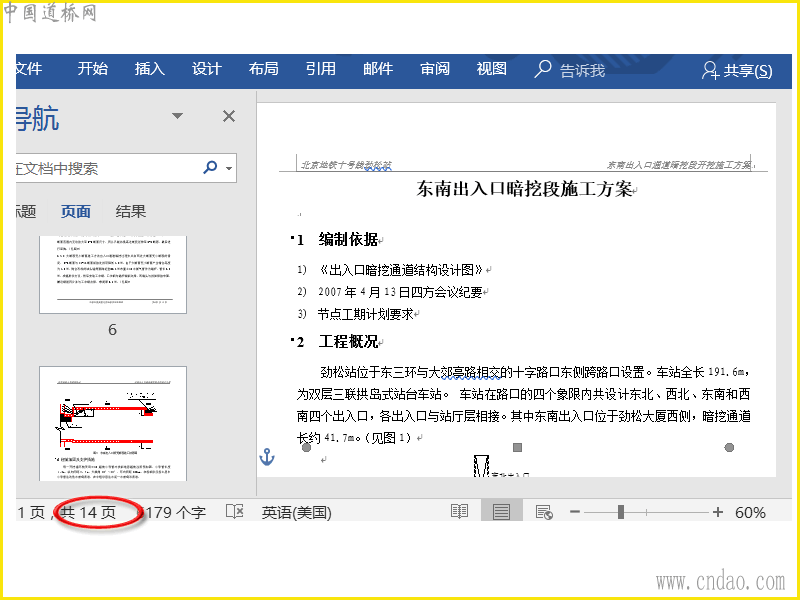Click the heading 工程概况
This screenshot has height=600, width=800.
point(348,341)
